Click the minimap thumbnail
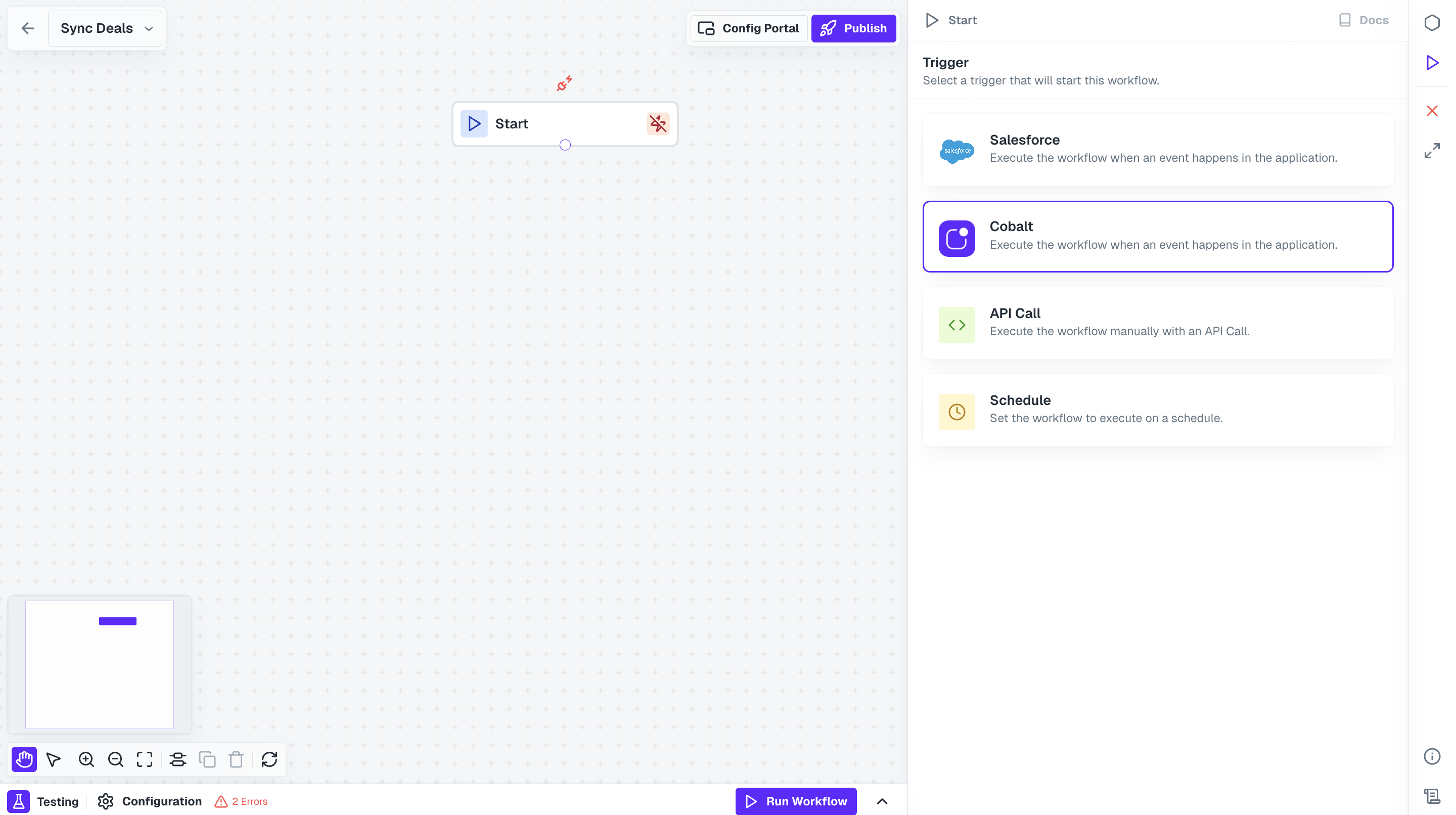This screenshot has width=1456, height=815. [x=99, y=665]
